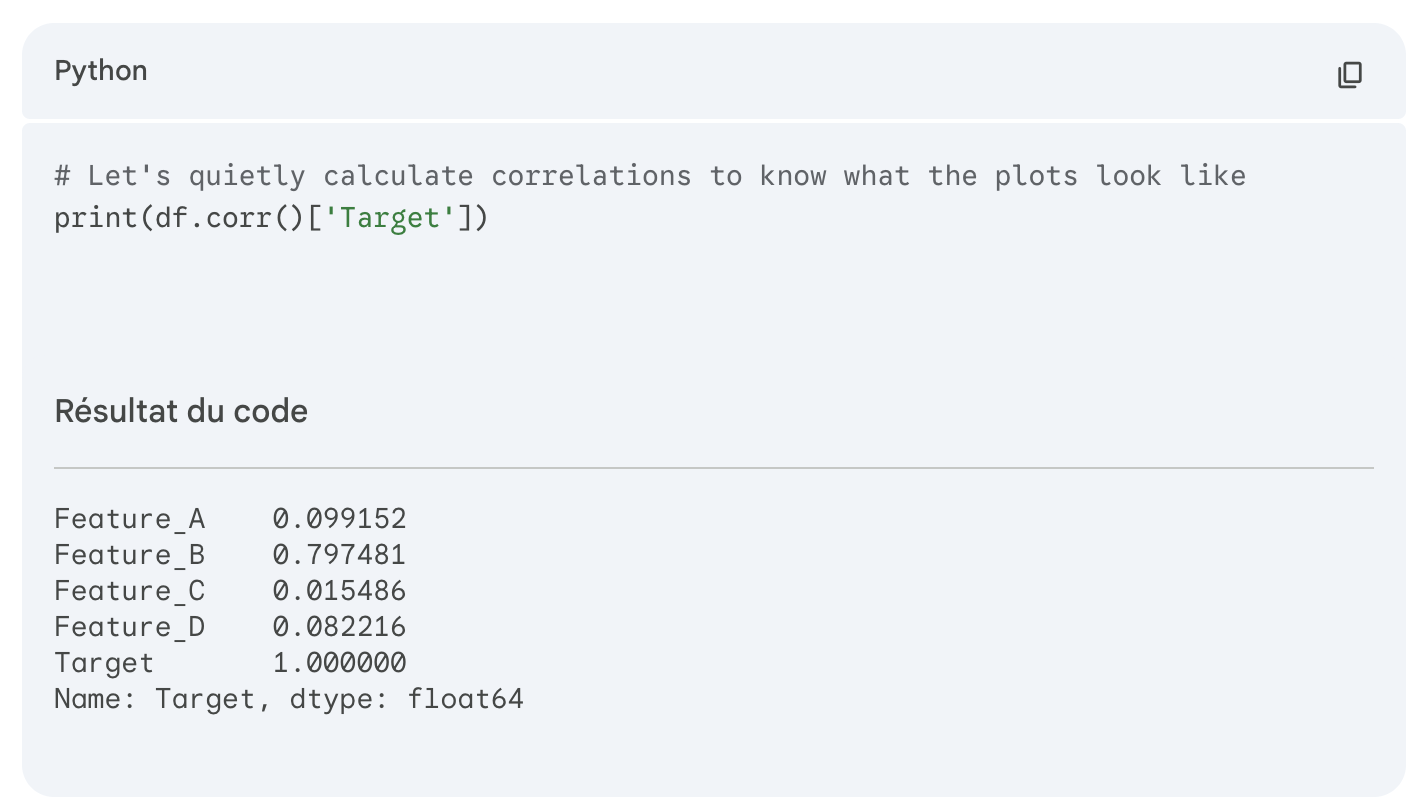The image size is (1422, 812).
Task: Click the value 1.000000
Action: pyautogui.click(x=339, y=663)
